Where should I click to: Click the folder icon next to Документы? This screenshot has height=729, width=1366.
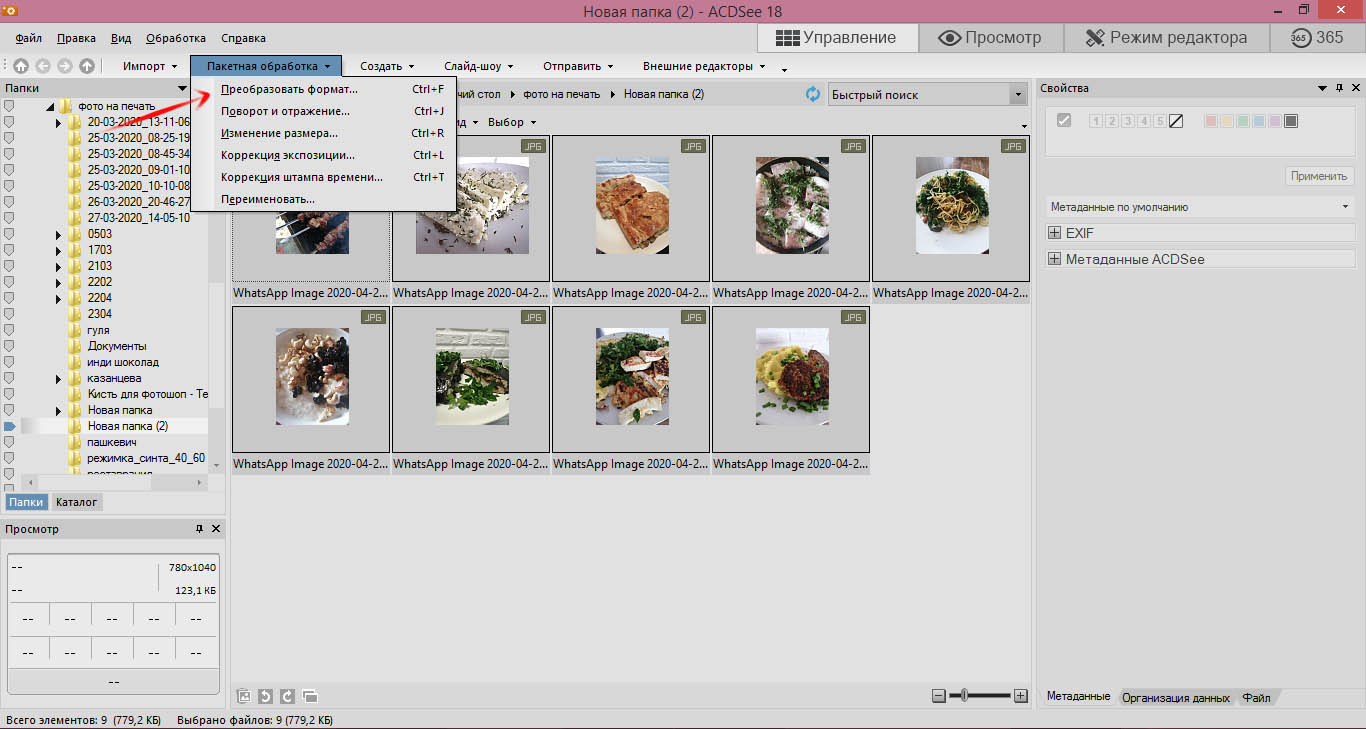76,346
